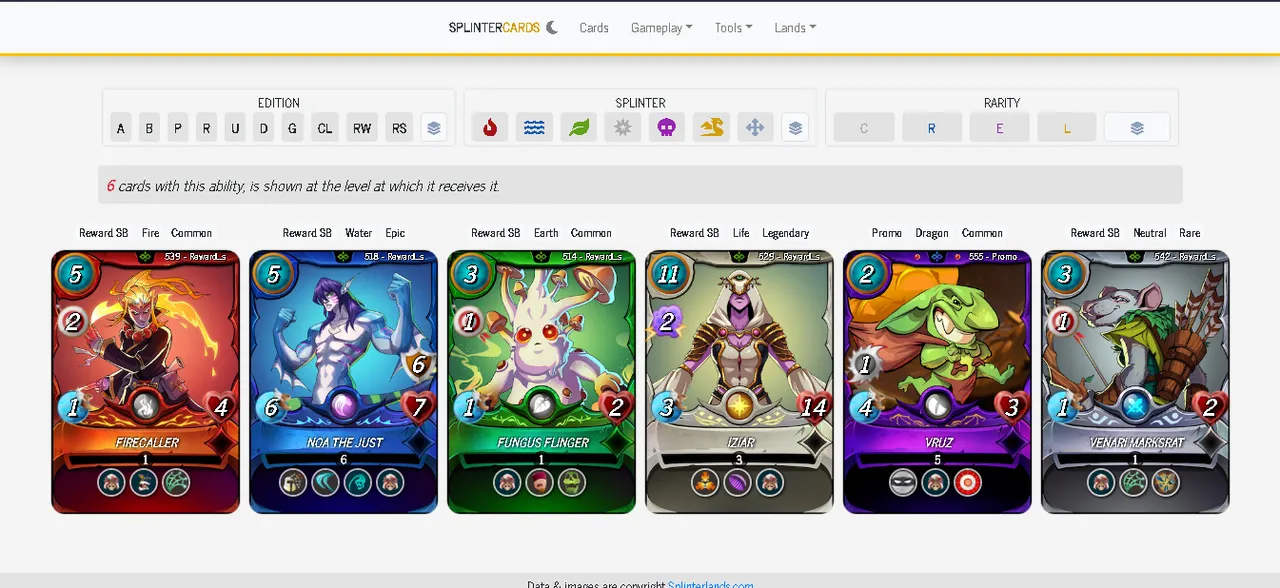
Task: Go to the Cards page
Action: click(x=594, y=28)
